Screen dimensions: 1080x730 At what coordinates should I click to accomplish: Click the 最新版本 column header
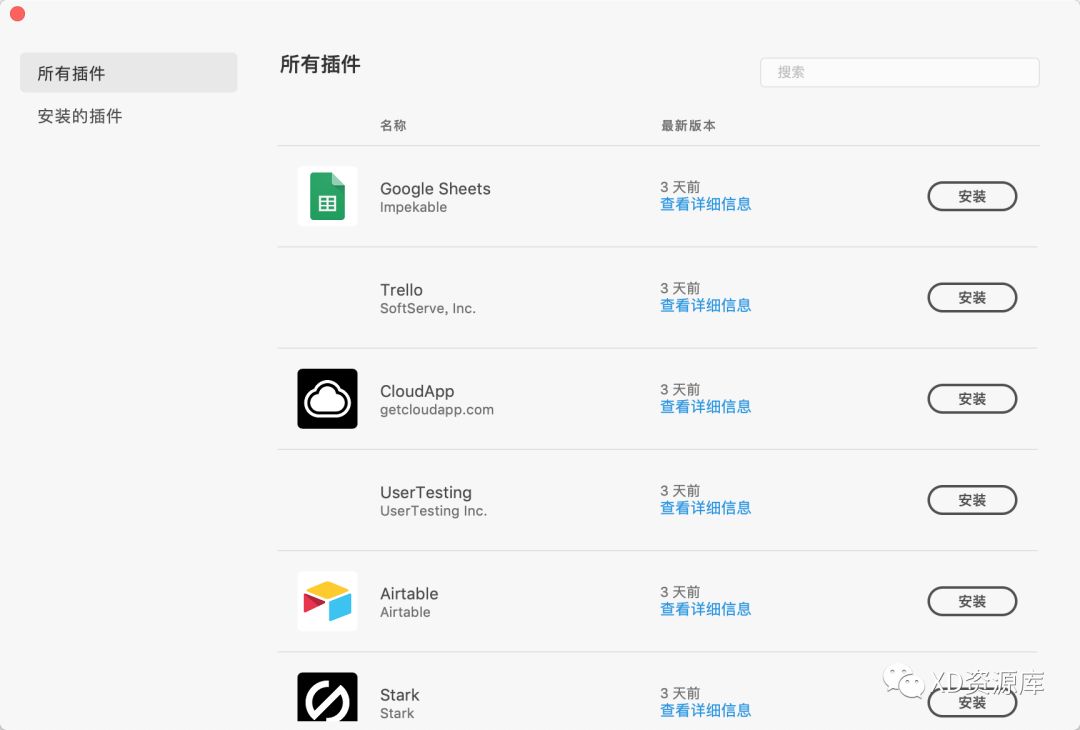[x=688, y=125]
